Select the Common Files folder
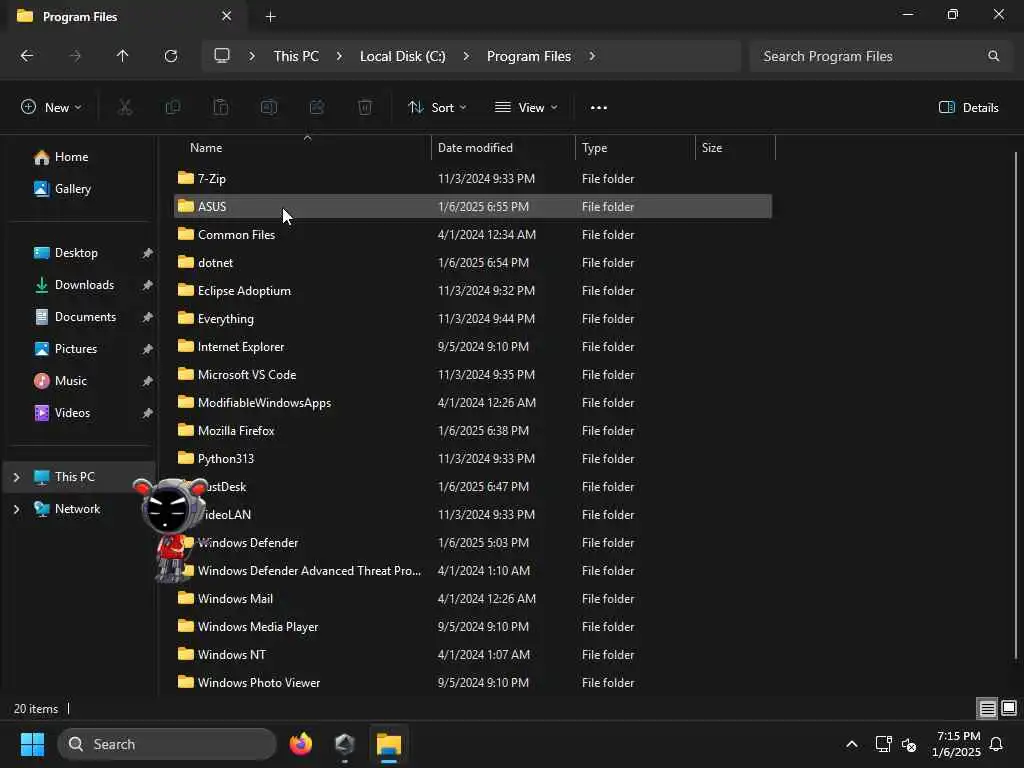 tap(473, 234)
